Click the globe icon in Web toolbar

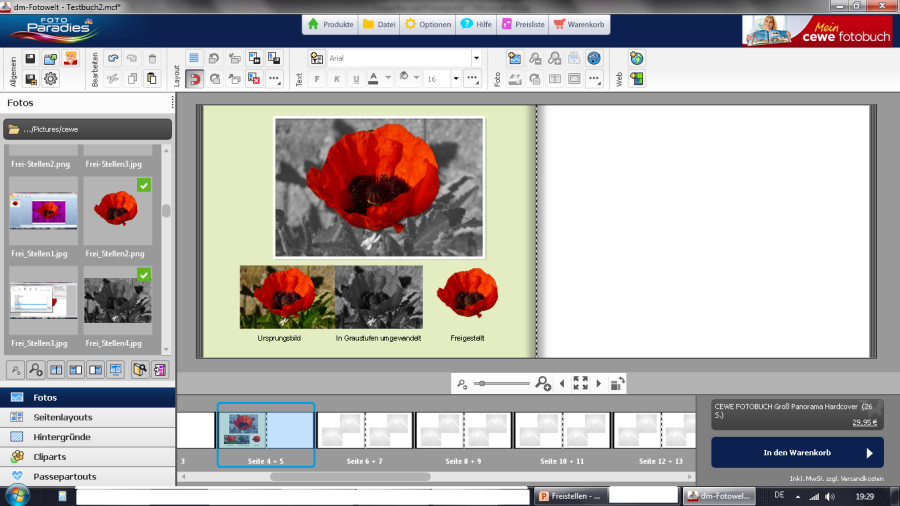coord(636,59)
